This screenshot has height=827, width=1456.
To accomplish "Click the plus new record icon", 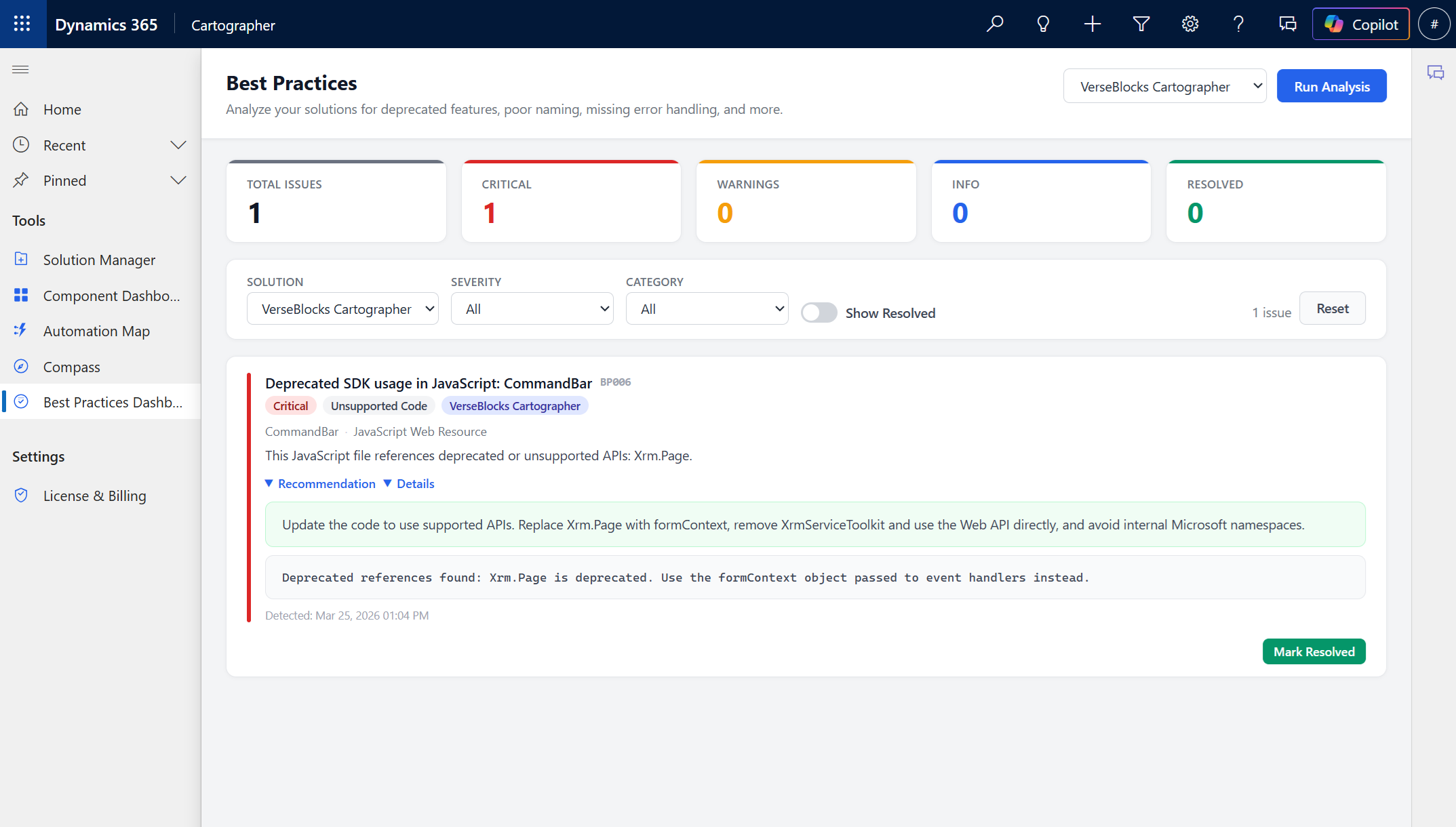I will [1093, 24].
